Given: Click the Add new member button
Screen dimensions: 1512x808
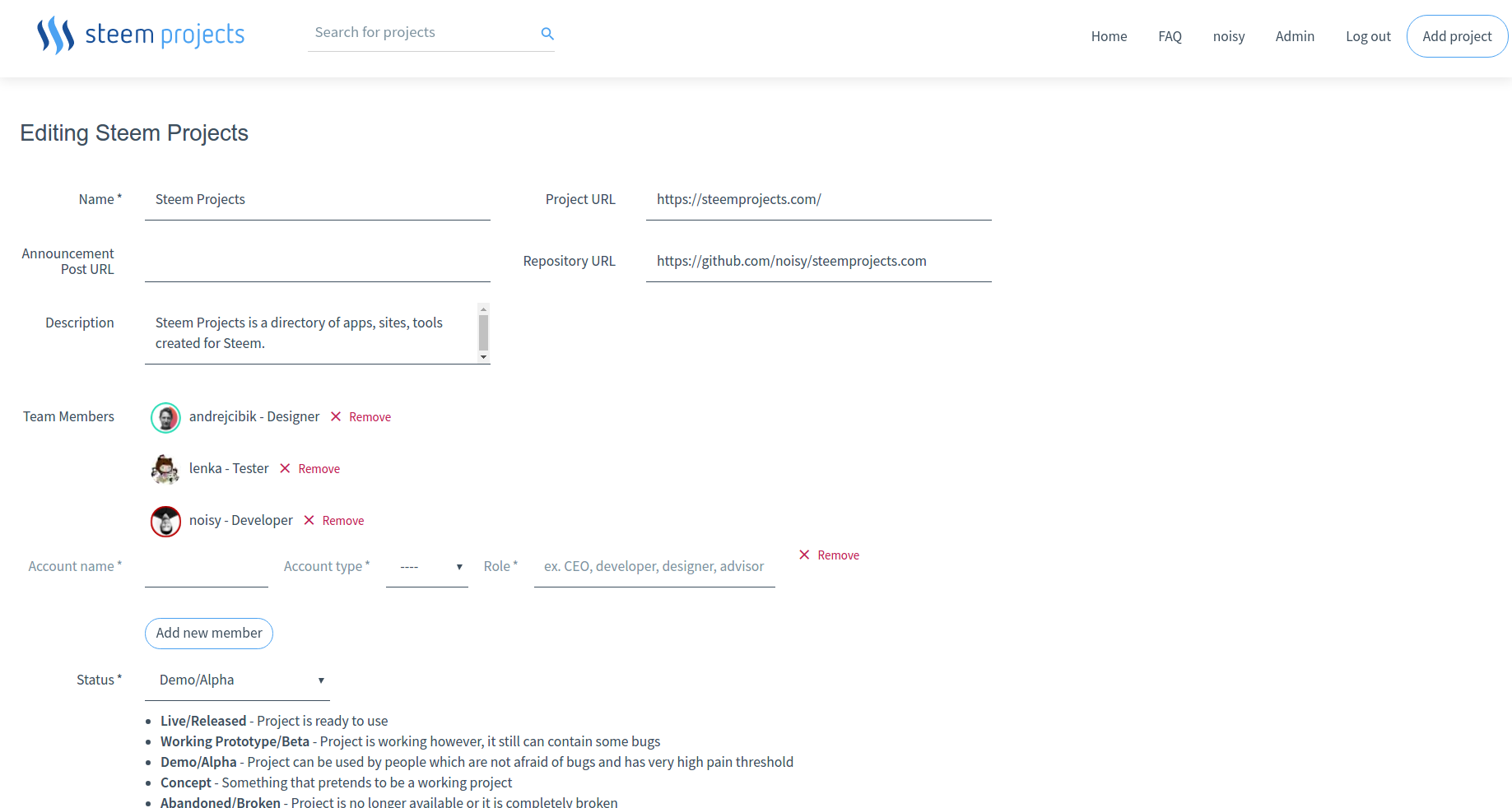Looking at the screenshot, I should click(209, 634).
